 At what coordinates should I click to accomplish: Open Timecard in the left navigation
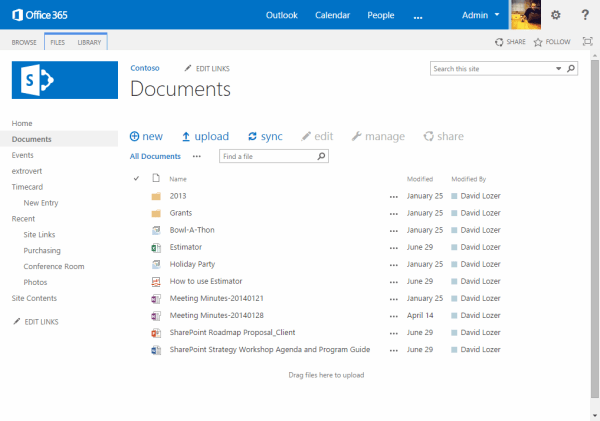pyautogui.click(x=27, y=187)
